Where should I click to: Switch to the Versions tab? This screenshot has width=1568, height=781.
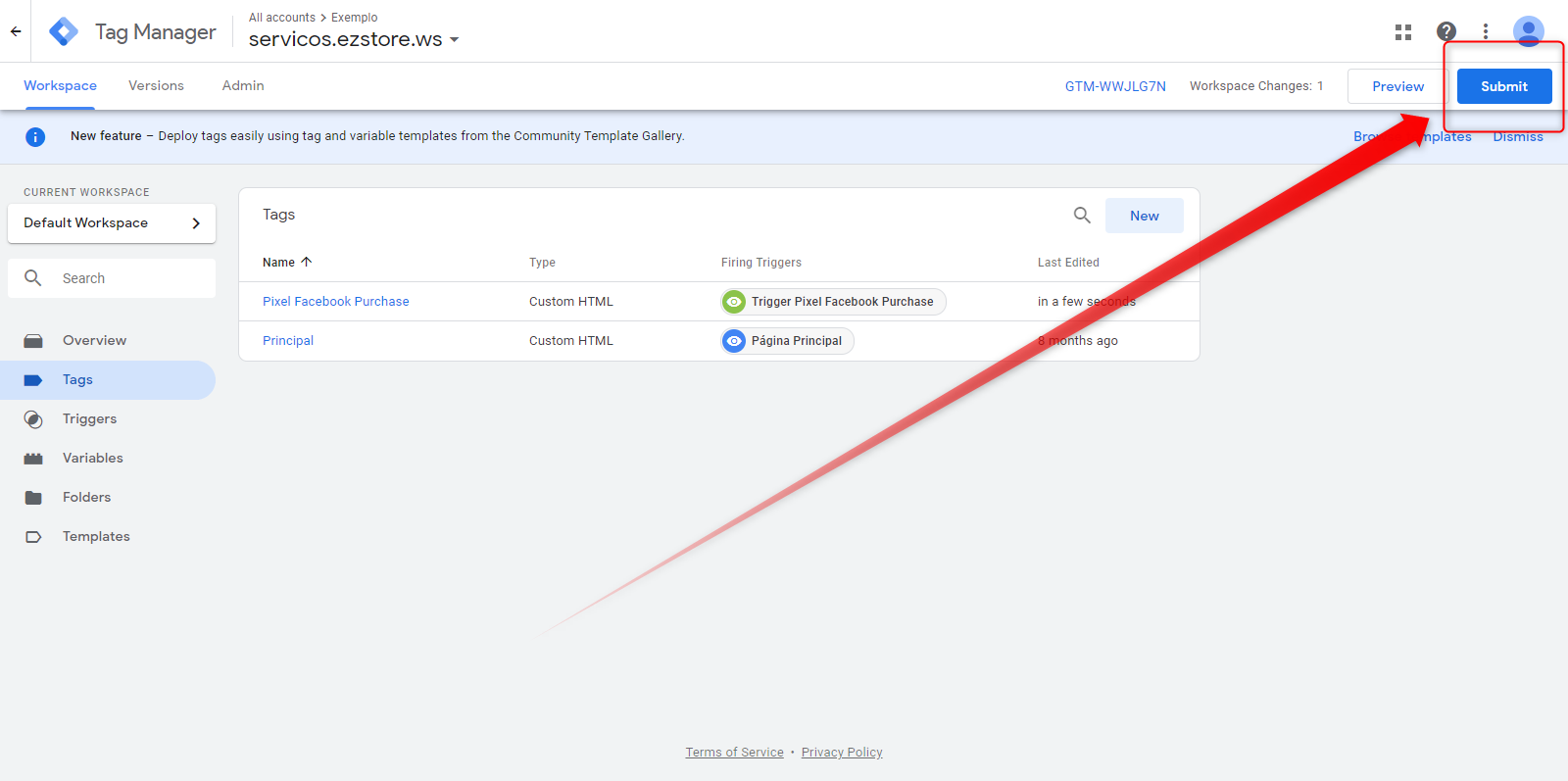click(156, 86)
